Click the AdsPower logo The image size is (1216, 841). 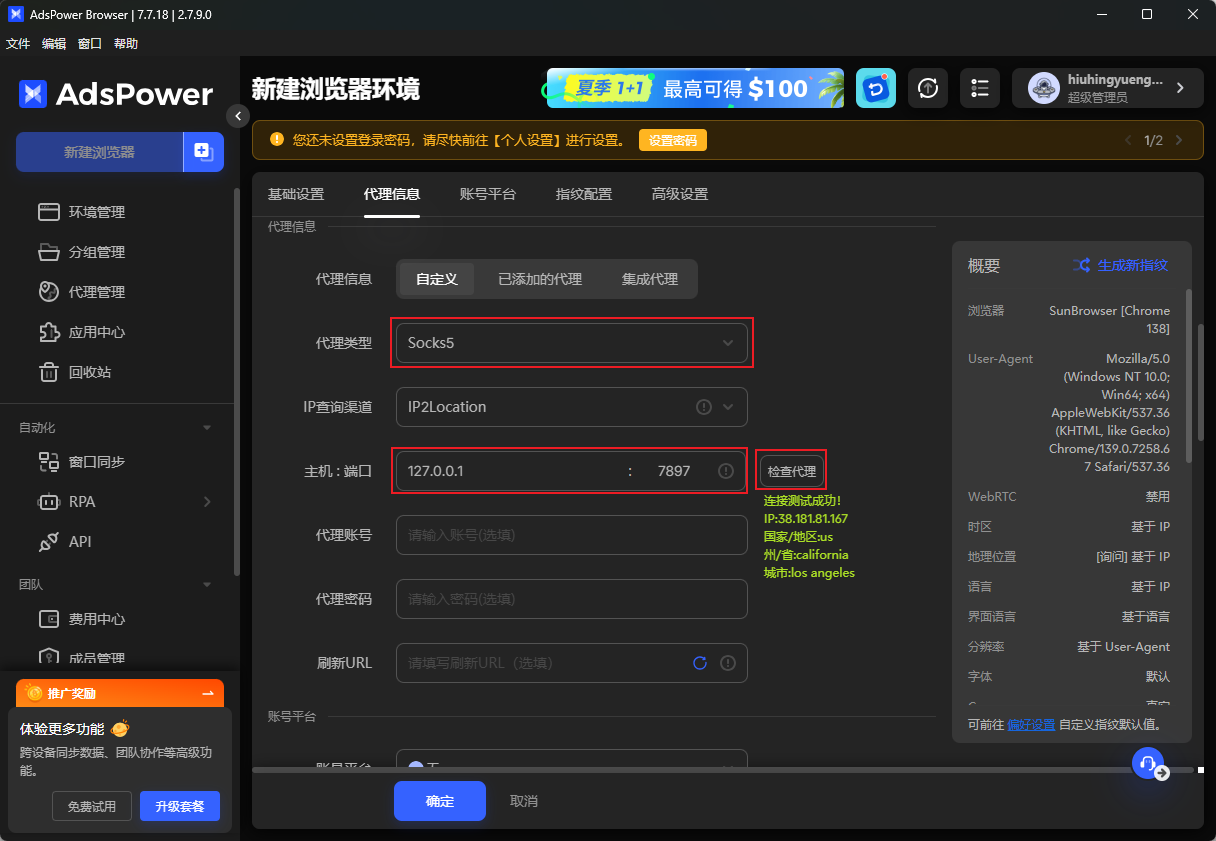[x=116, y=94]
